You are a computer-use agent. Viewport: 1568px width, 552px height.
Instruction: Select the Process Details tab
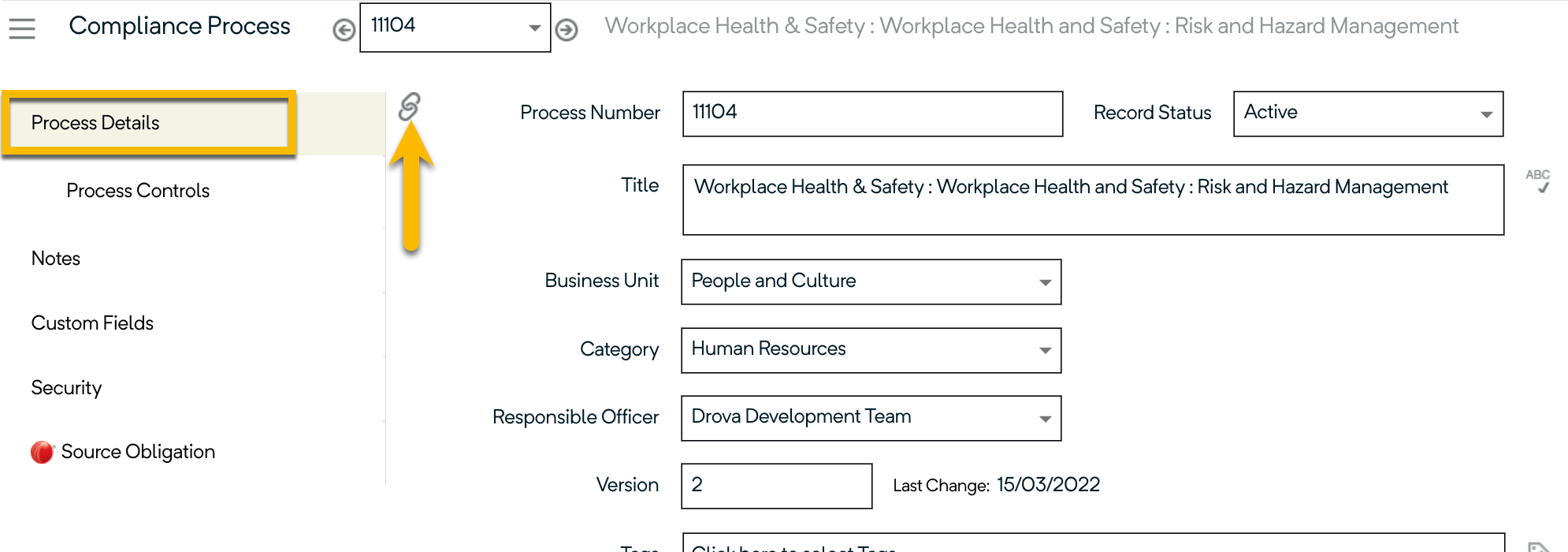pyautogui.click(x=95, y=123)
